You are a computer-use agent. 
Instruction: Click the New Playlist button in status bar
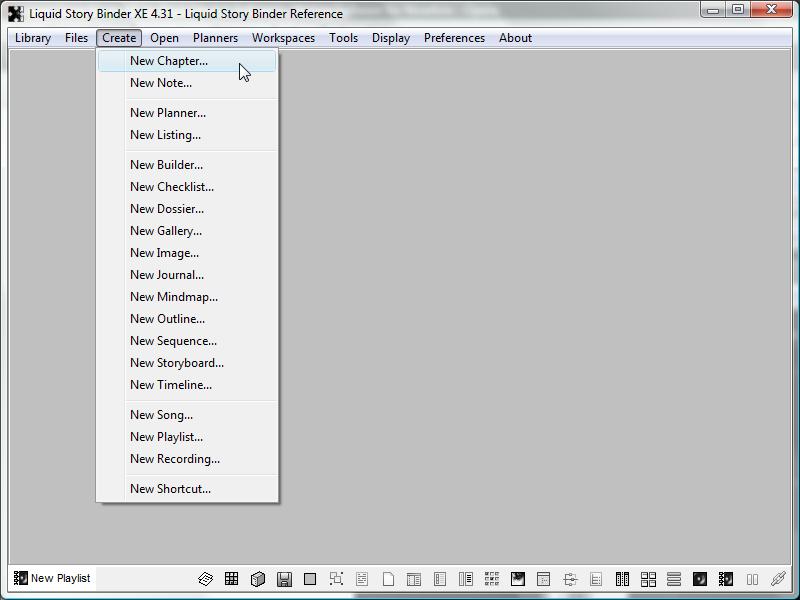(52, 578)
